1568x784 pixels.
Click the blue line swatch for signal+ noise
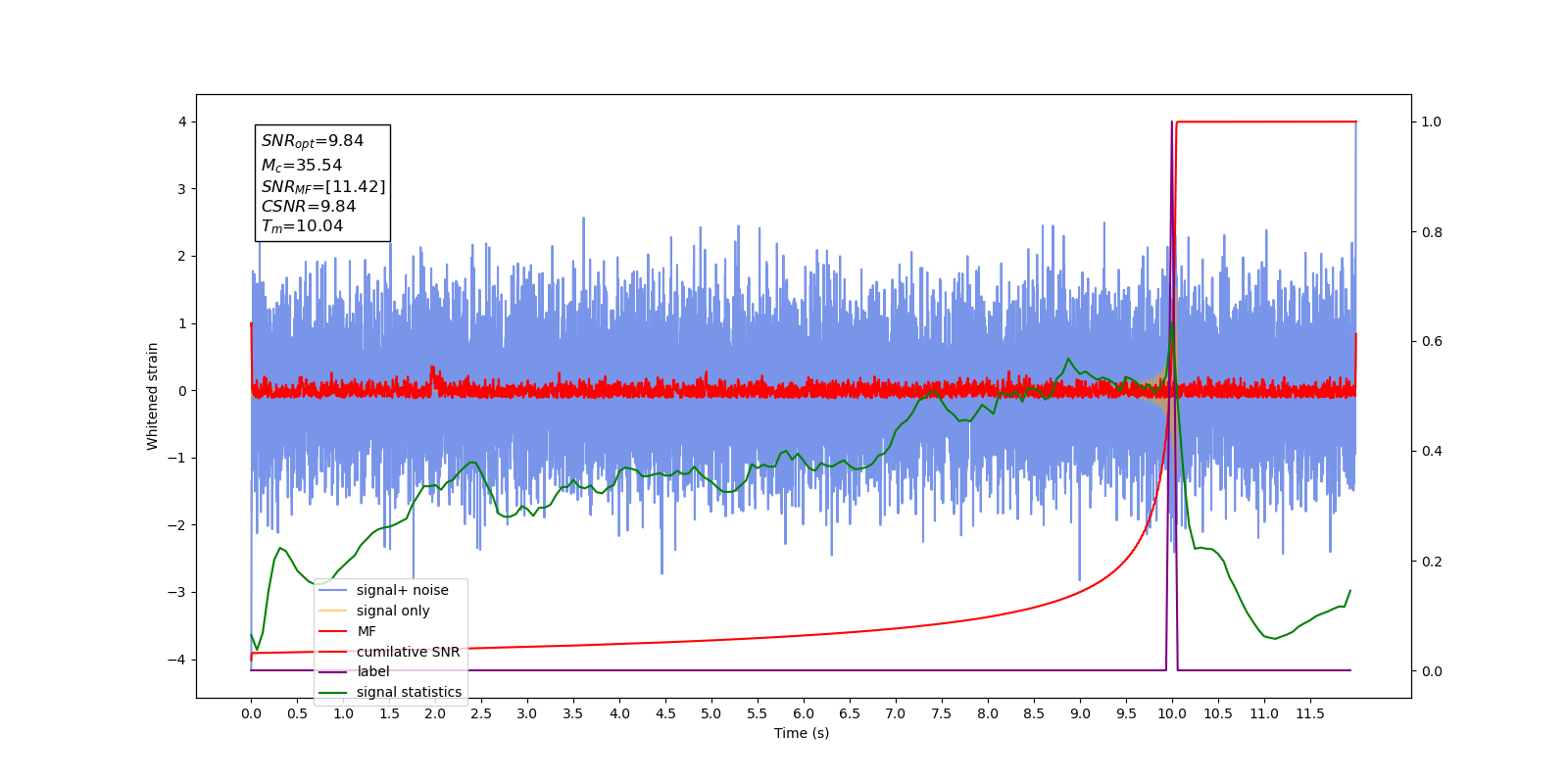coord(333,590)
